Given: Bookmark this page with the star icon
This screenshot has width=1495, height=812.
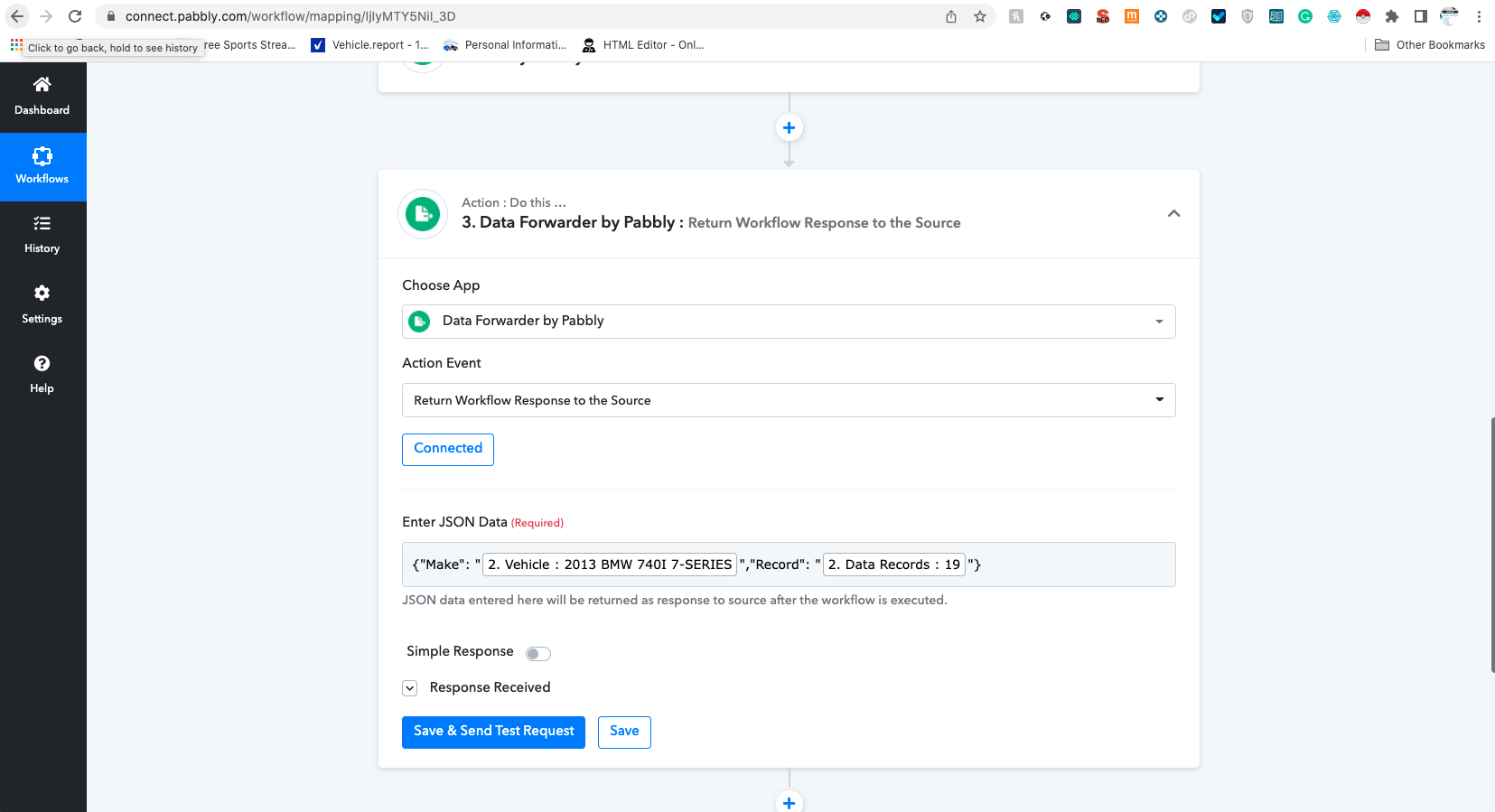Looking at the screenshot, I should point(980,16).
